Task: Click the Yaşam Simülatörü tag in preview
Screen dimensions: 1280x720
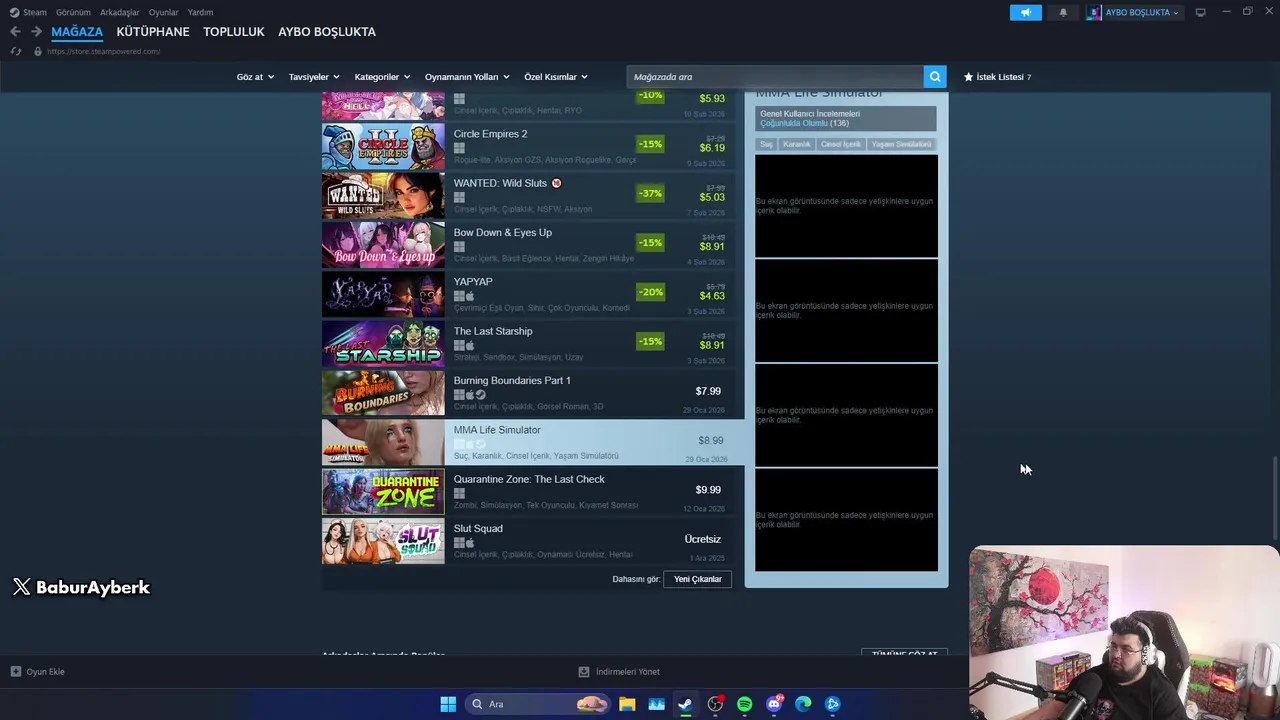Action: (901, 144)
